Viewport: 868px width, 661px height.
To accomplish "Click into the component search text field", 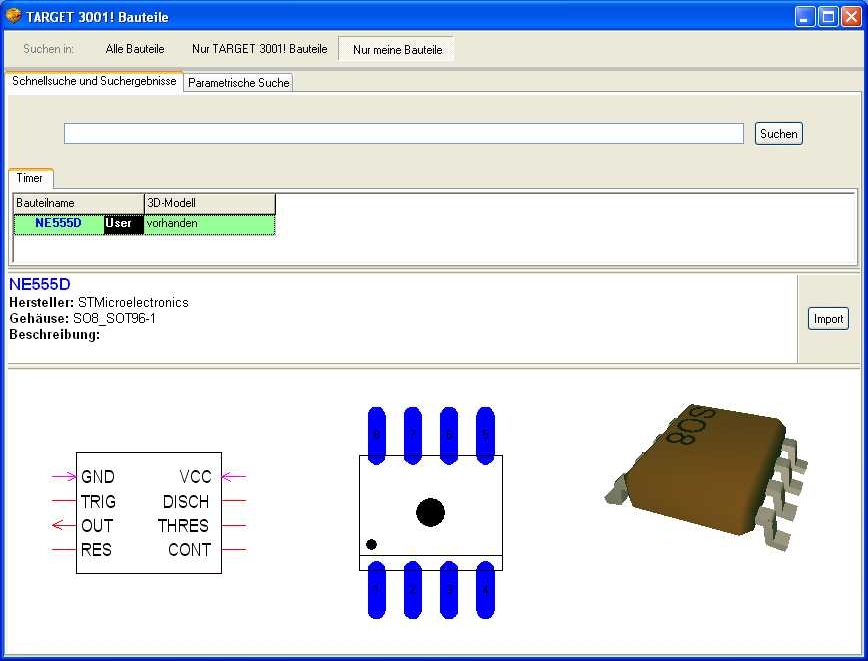I will pos(403,134).
